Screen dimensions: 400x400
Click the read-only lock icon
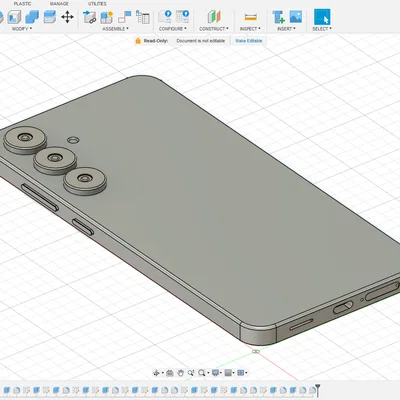(x=138, y=41)
